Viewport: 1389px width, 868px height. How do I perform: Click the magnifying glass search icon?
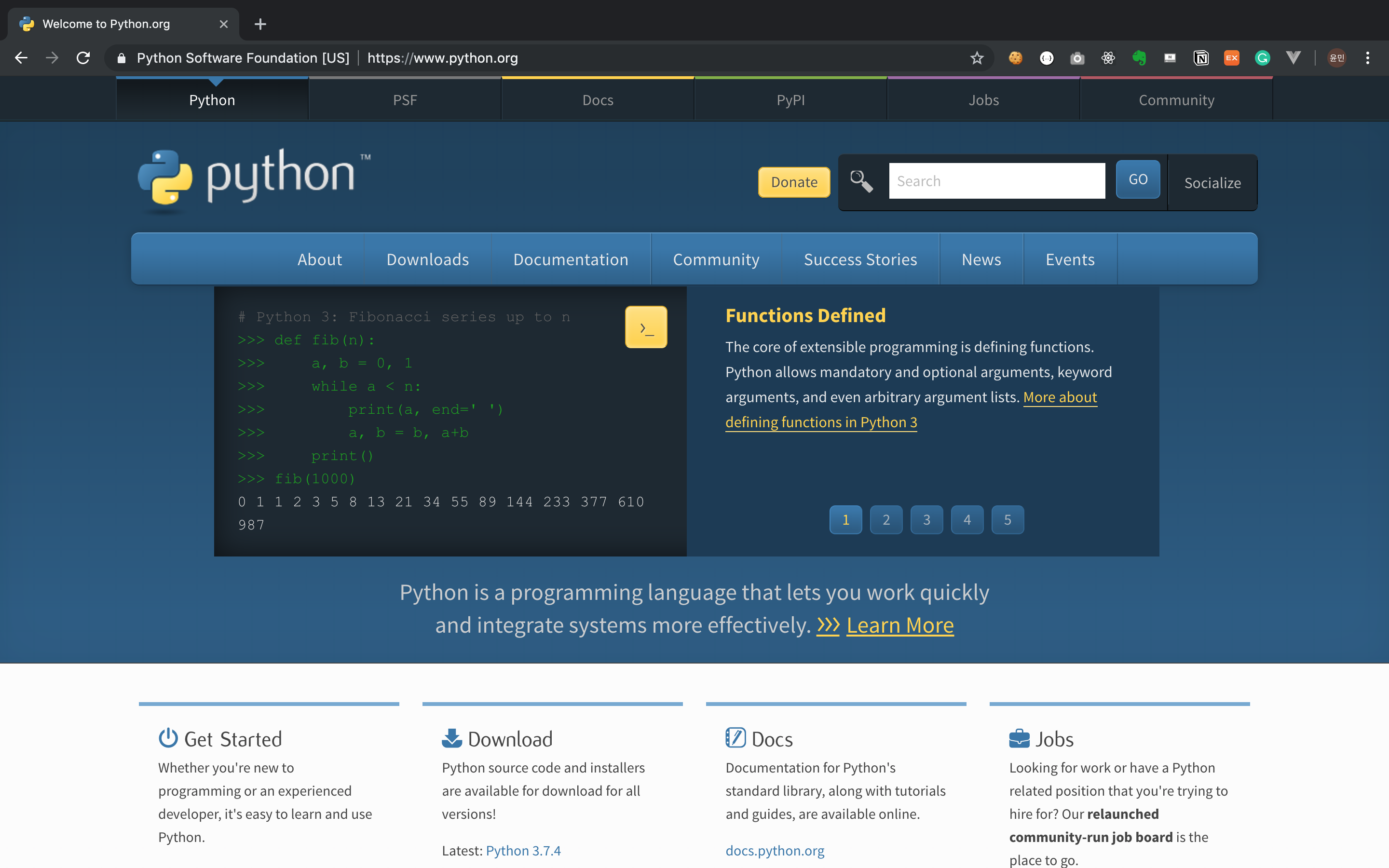point(861,181)
